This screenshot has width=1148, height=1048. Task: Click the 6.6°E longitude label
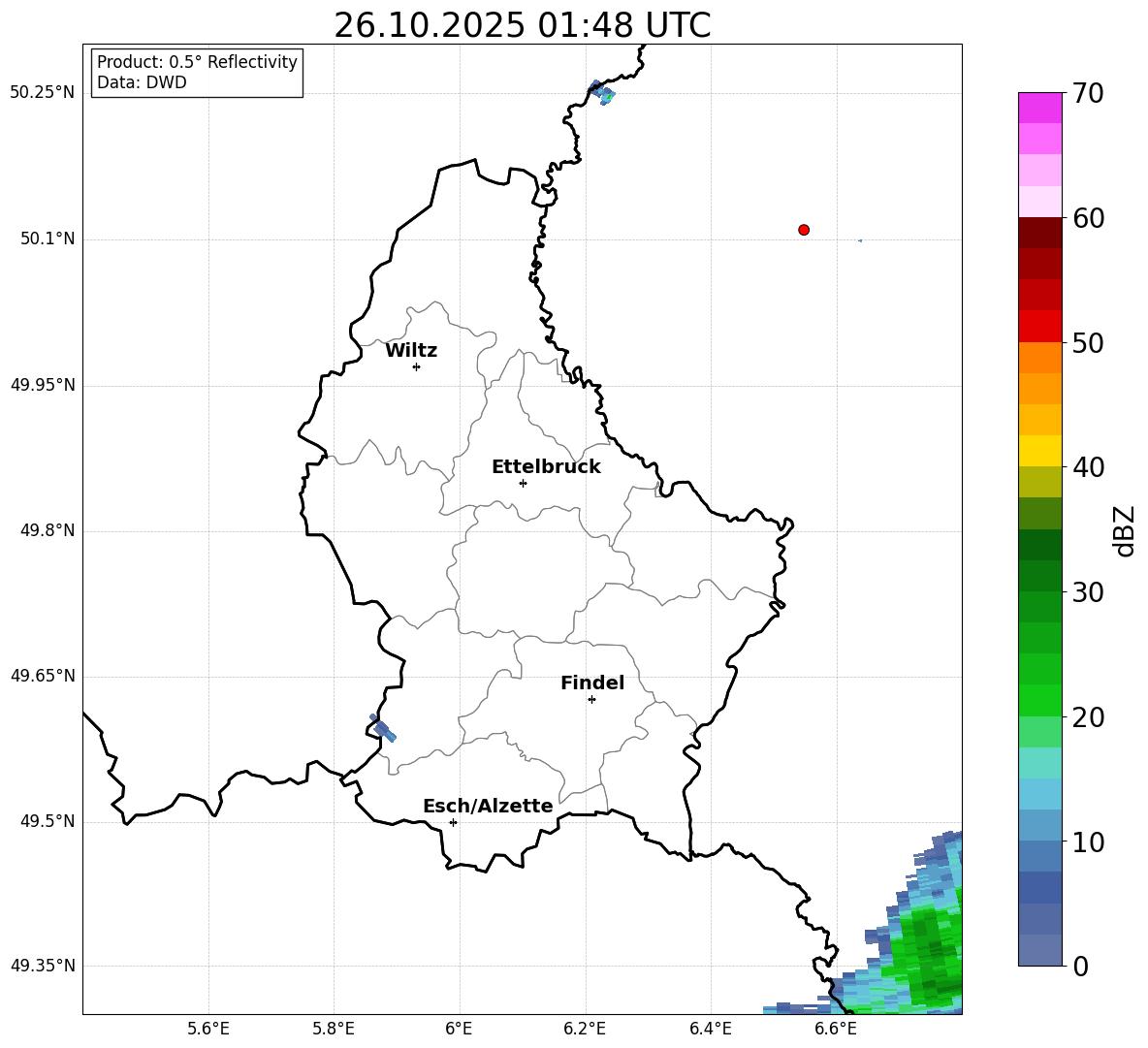[x=836, y=1029]
